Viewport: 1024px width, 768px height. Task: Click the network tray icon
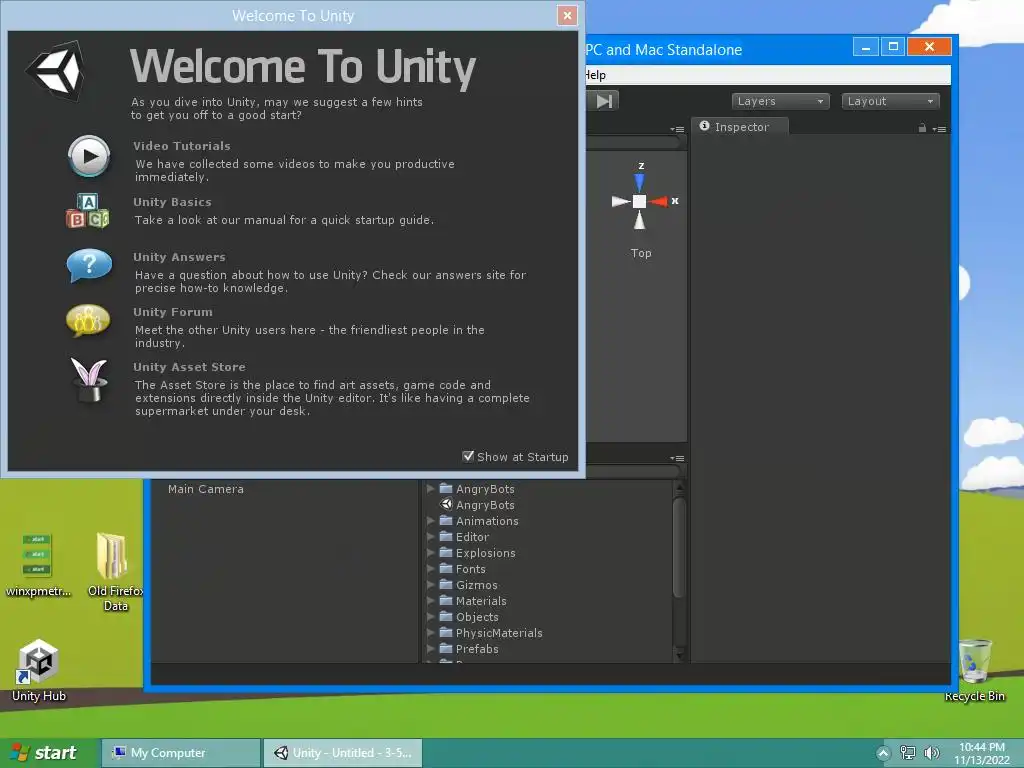point(908,753)
